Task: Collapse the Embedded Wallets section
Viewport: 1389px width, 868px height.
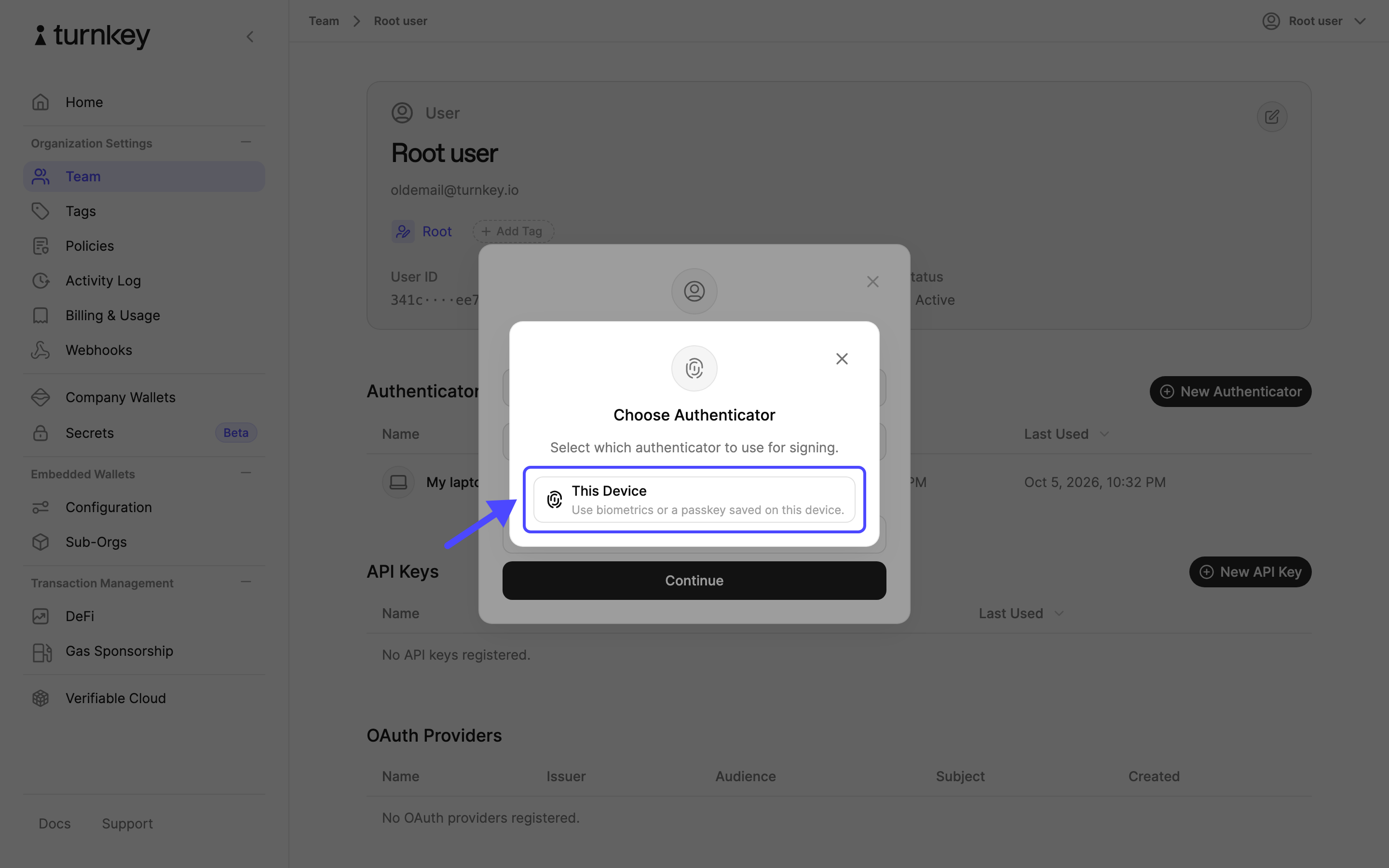Action: tap(246, 473)
